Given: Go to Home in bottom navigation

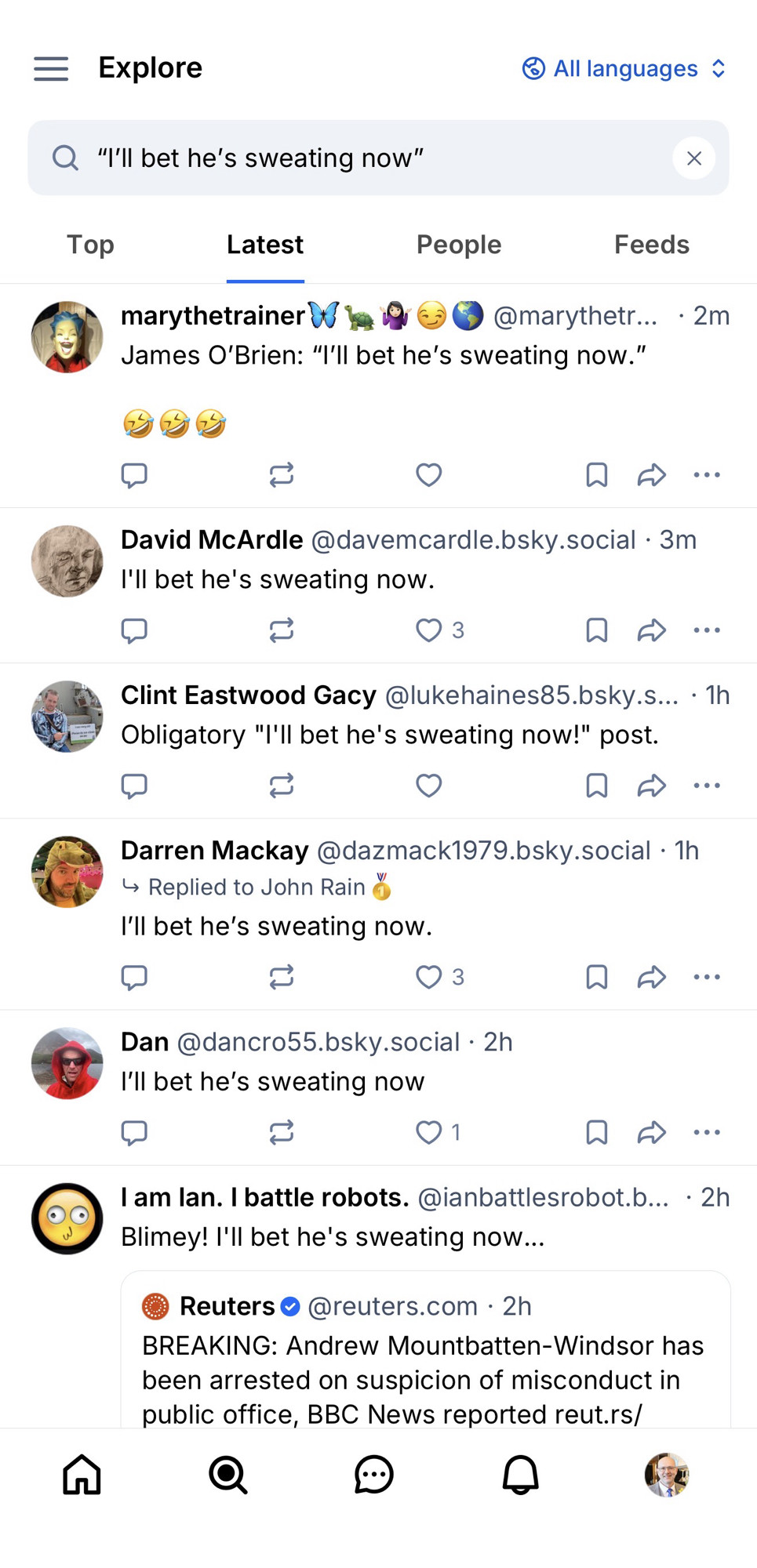Looking at the screenshot, I should 82,1475.
